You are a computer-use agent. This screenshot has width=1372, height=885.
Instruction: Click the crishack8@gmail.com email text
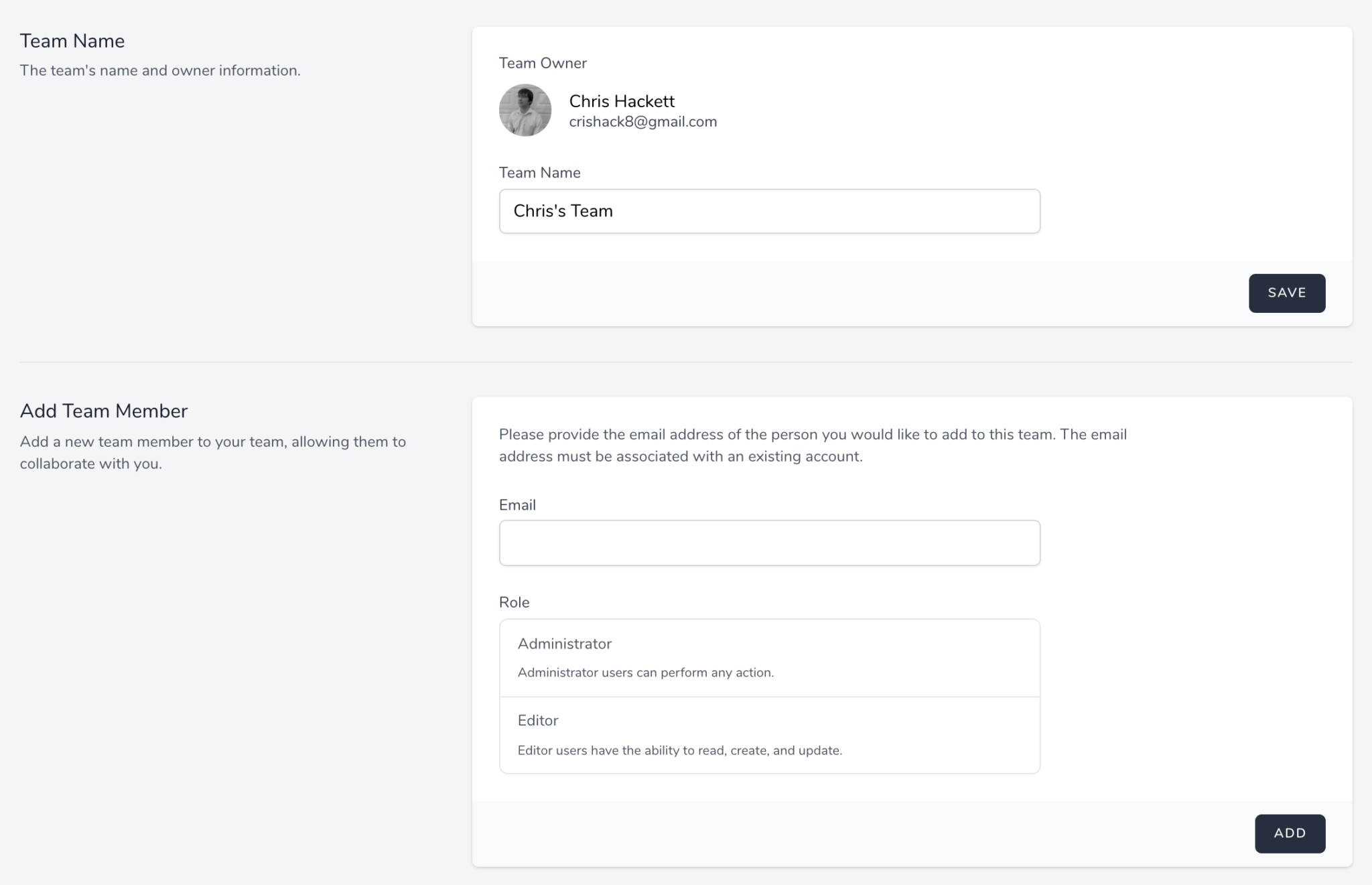(x=643, y=122)
